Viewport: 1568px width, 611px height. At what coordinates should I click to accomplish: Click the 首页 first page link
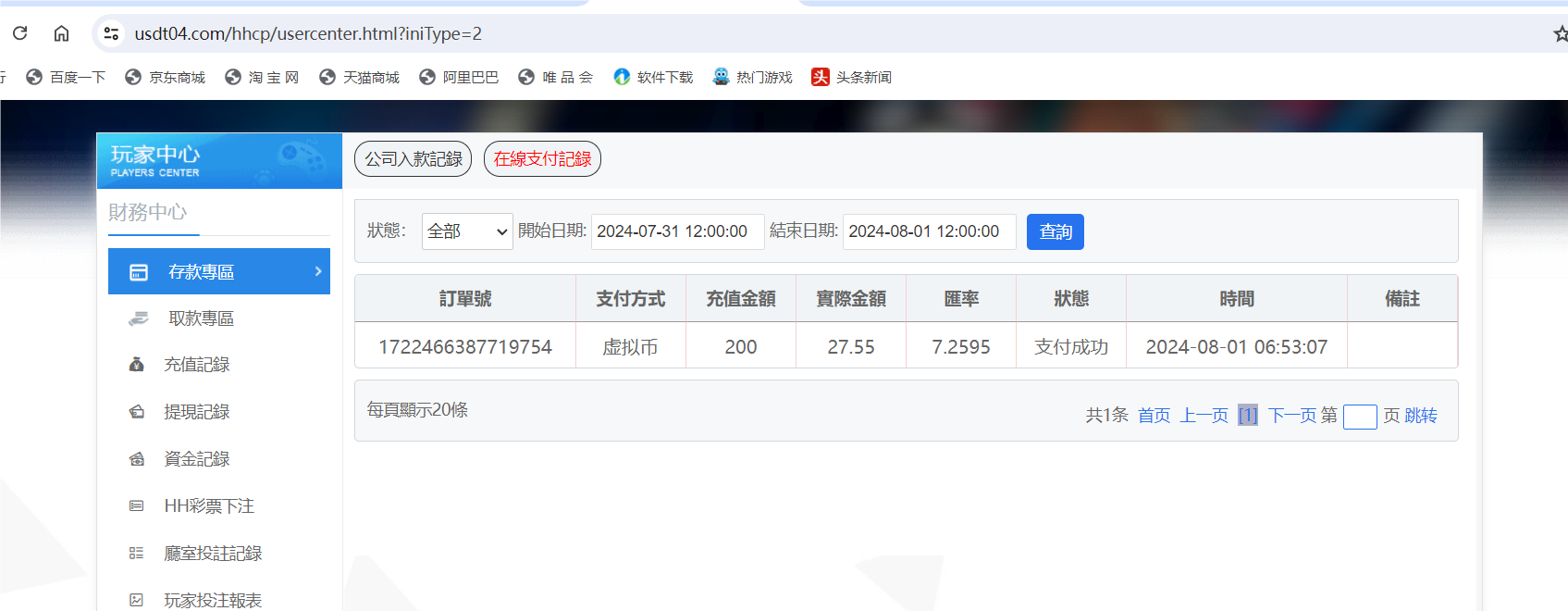[1154, 416]
